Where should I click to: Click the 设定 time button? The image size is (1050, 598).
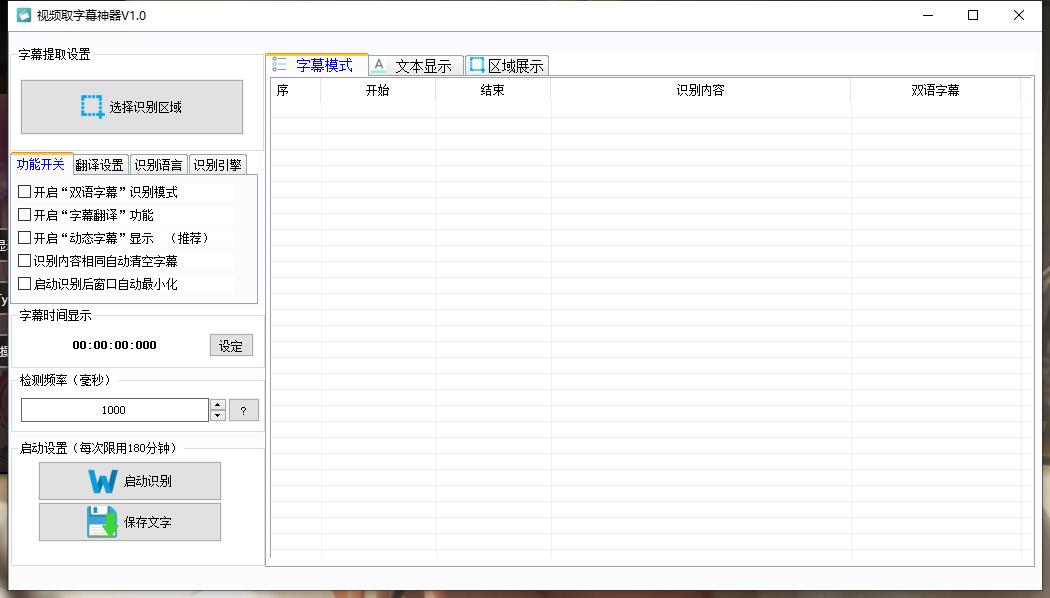coord(231,346)
